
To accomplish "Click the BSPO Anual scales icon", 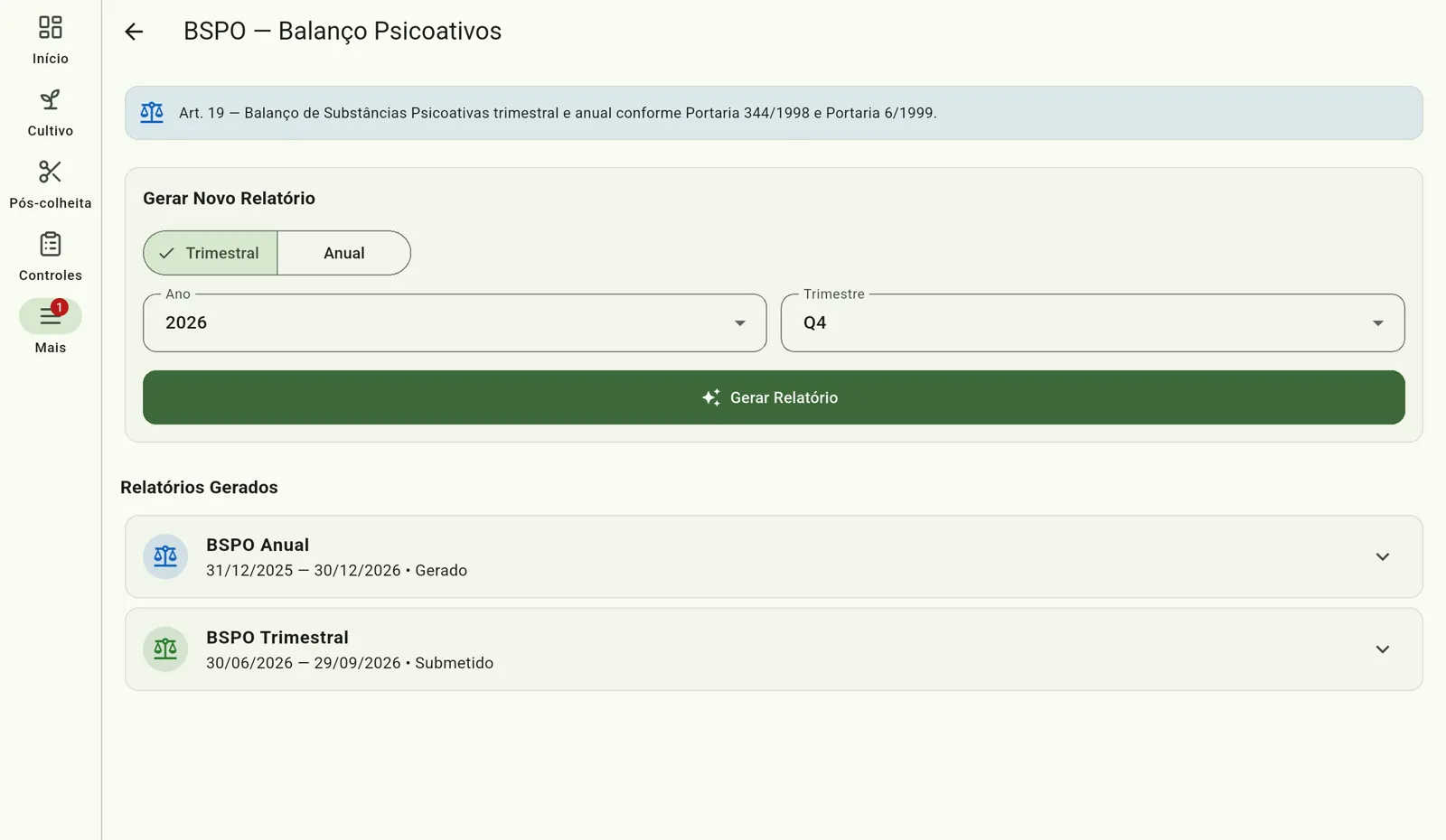I will (x=165, y=556).
